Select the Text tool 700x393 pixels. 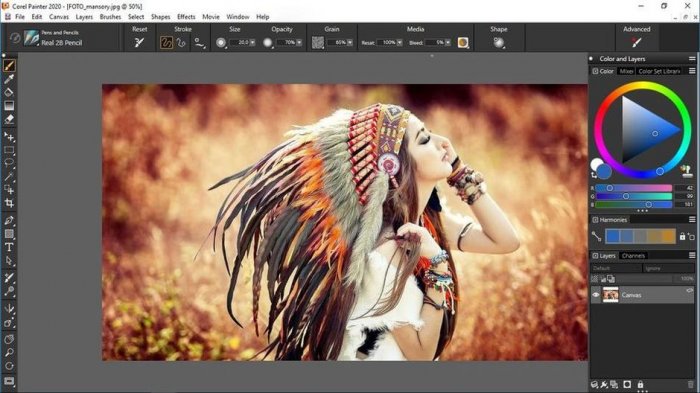(9, 247)
